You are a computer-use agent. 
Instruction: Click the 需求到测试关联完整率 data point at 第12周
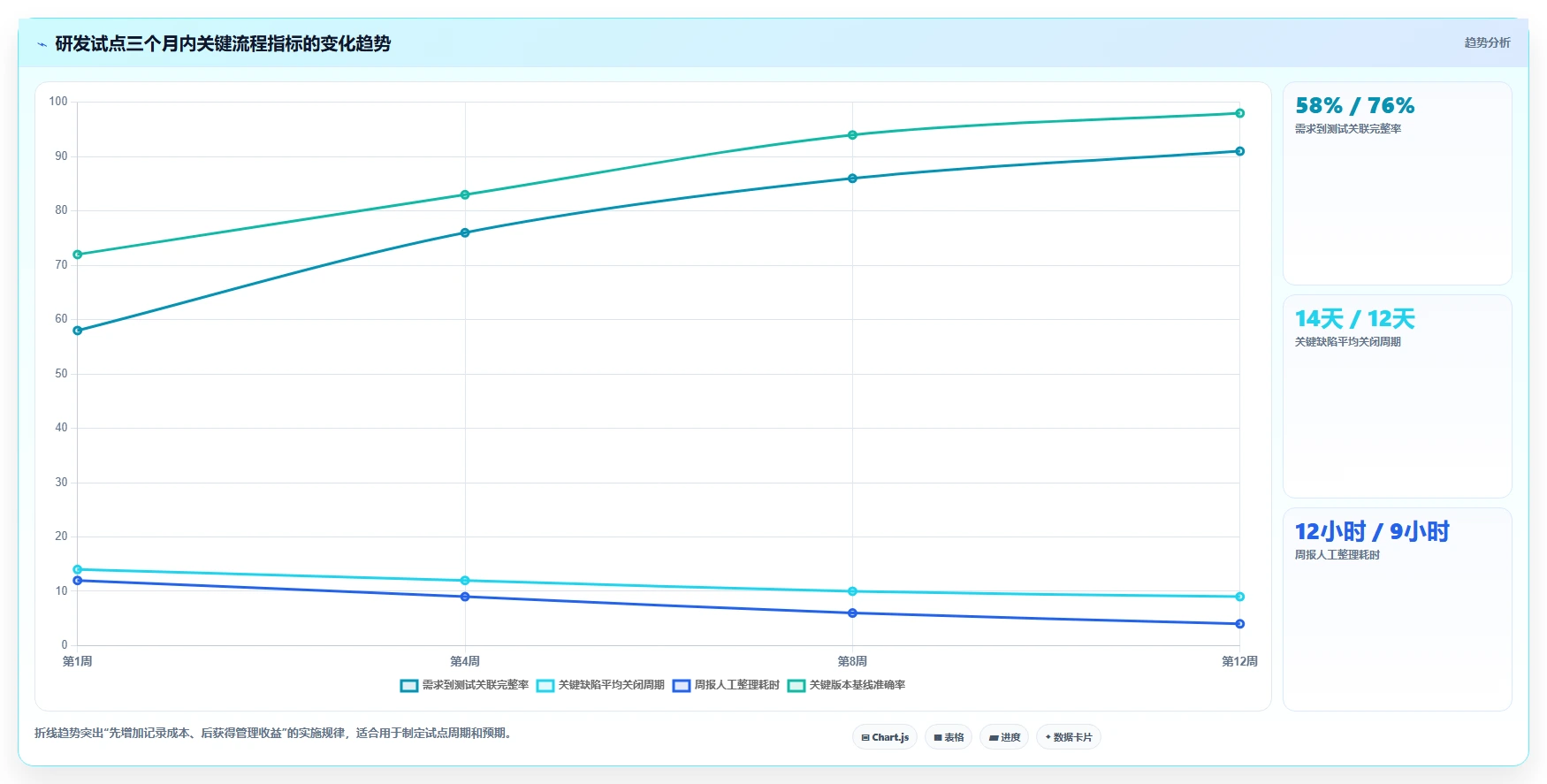(1239, 151)
